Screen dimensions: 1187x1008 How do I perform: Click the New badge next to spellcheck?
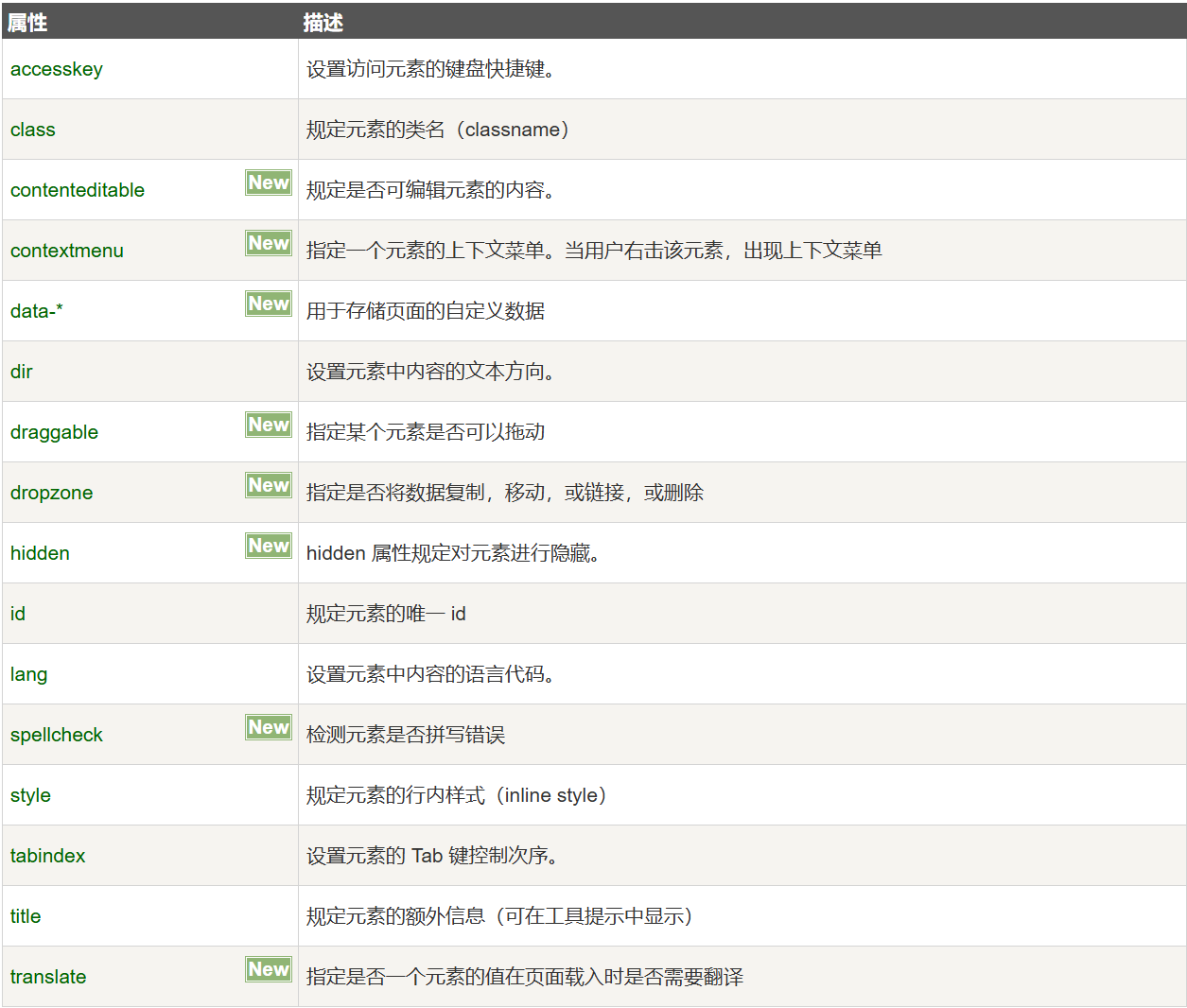(x=269, y=727)
